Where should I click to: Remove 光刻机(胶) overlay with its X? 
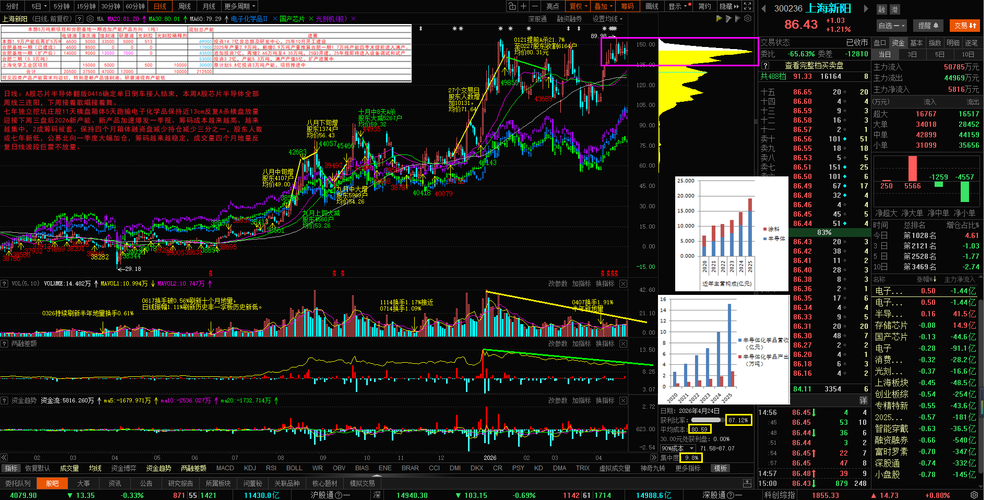coord(355,19)
